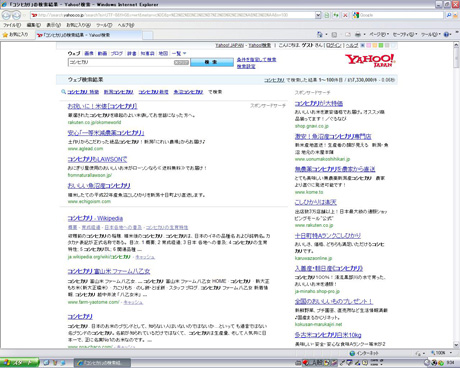Refresh the page with green arrows icon

[336, 15]
